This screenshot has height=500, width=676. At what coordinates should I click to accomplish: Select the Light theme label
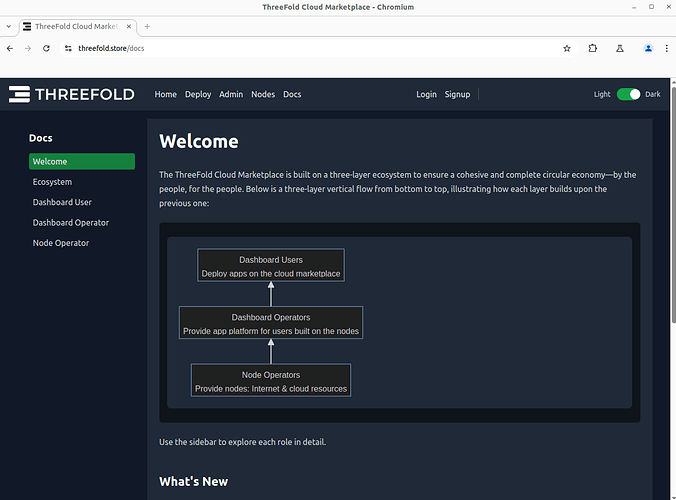(x=602, y=94)
